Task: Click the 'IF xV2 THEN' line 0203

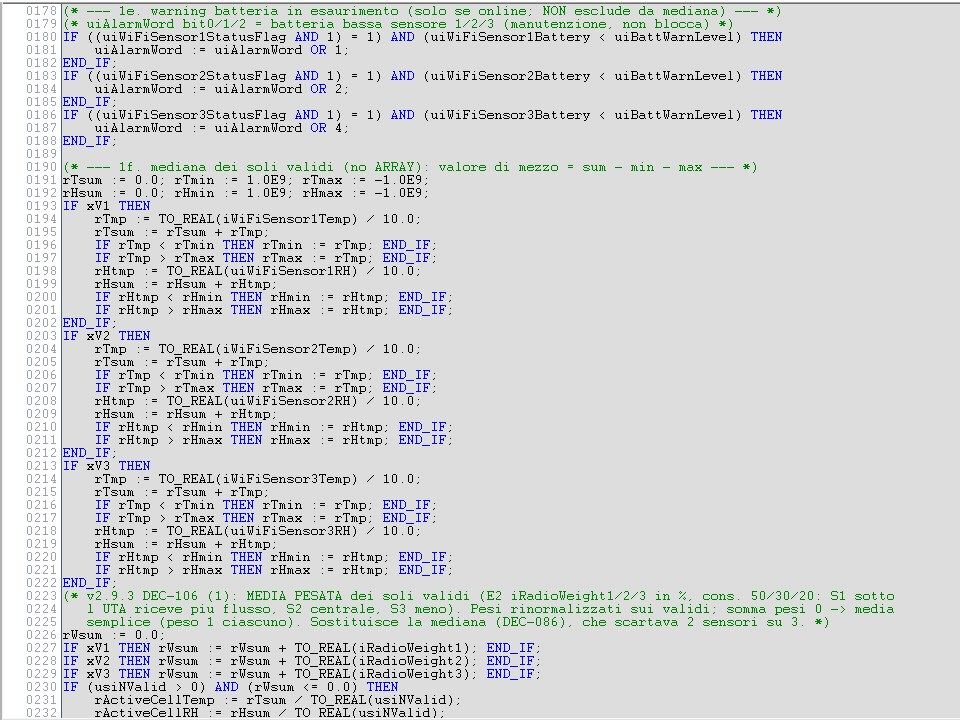Action: click(107, 336)
